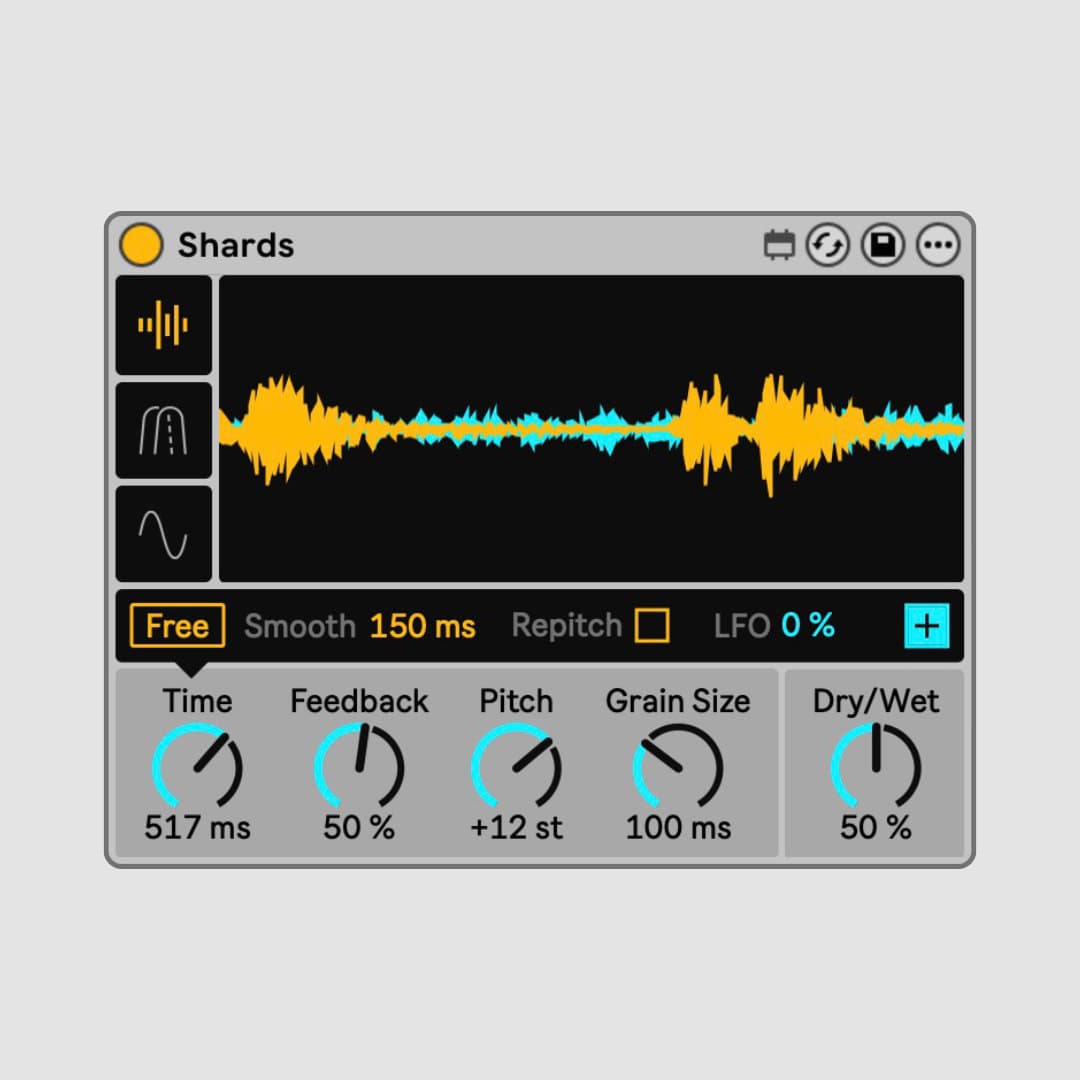The width and height of the screenshot is (1080, 1080).
Task: Open the device options via dots icon
Action: (x=938, y=244)
